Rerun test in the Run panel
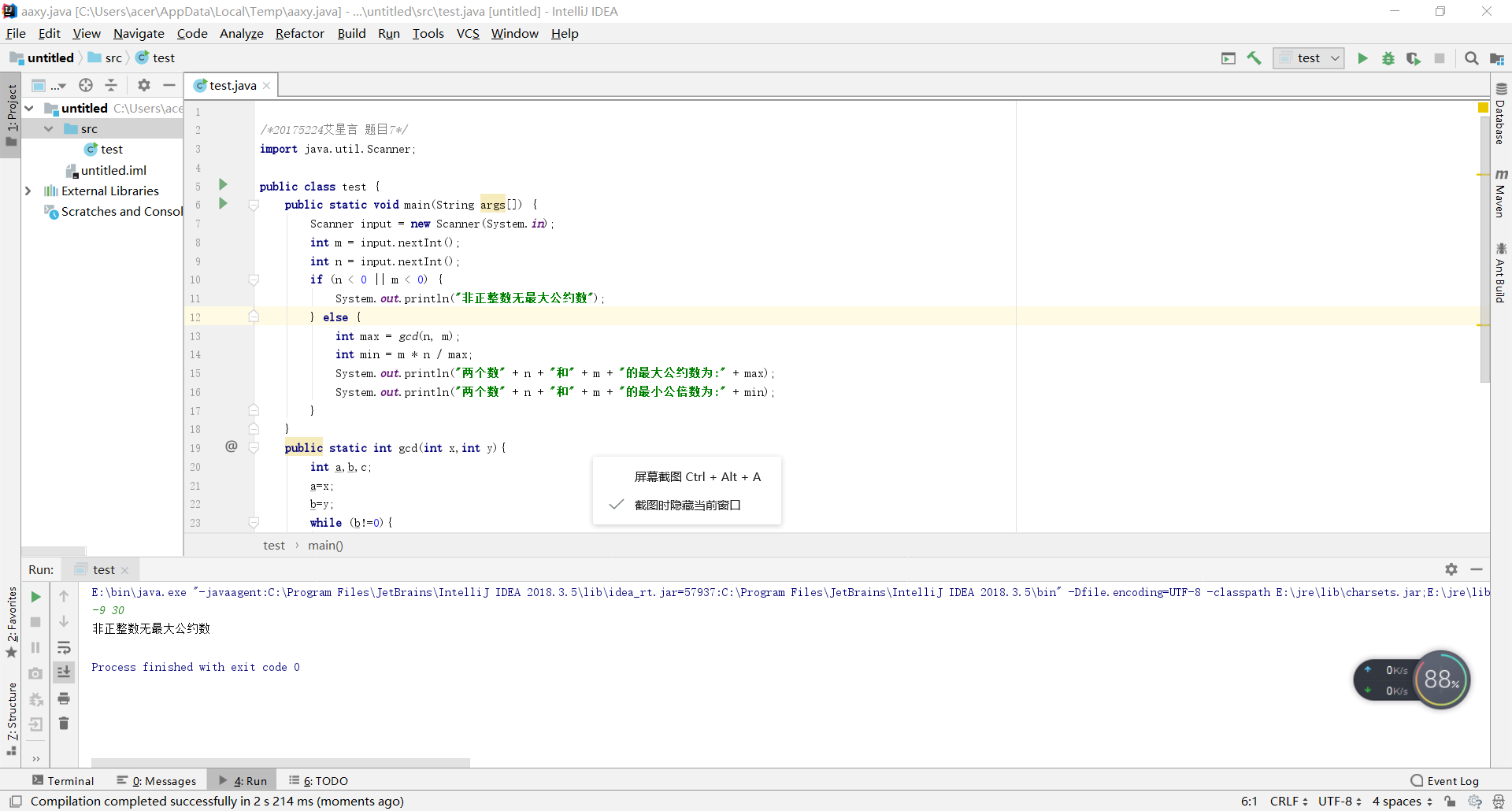The width and height of the screenshot is (1512, 811). [35, 597]
